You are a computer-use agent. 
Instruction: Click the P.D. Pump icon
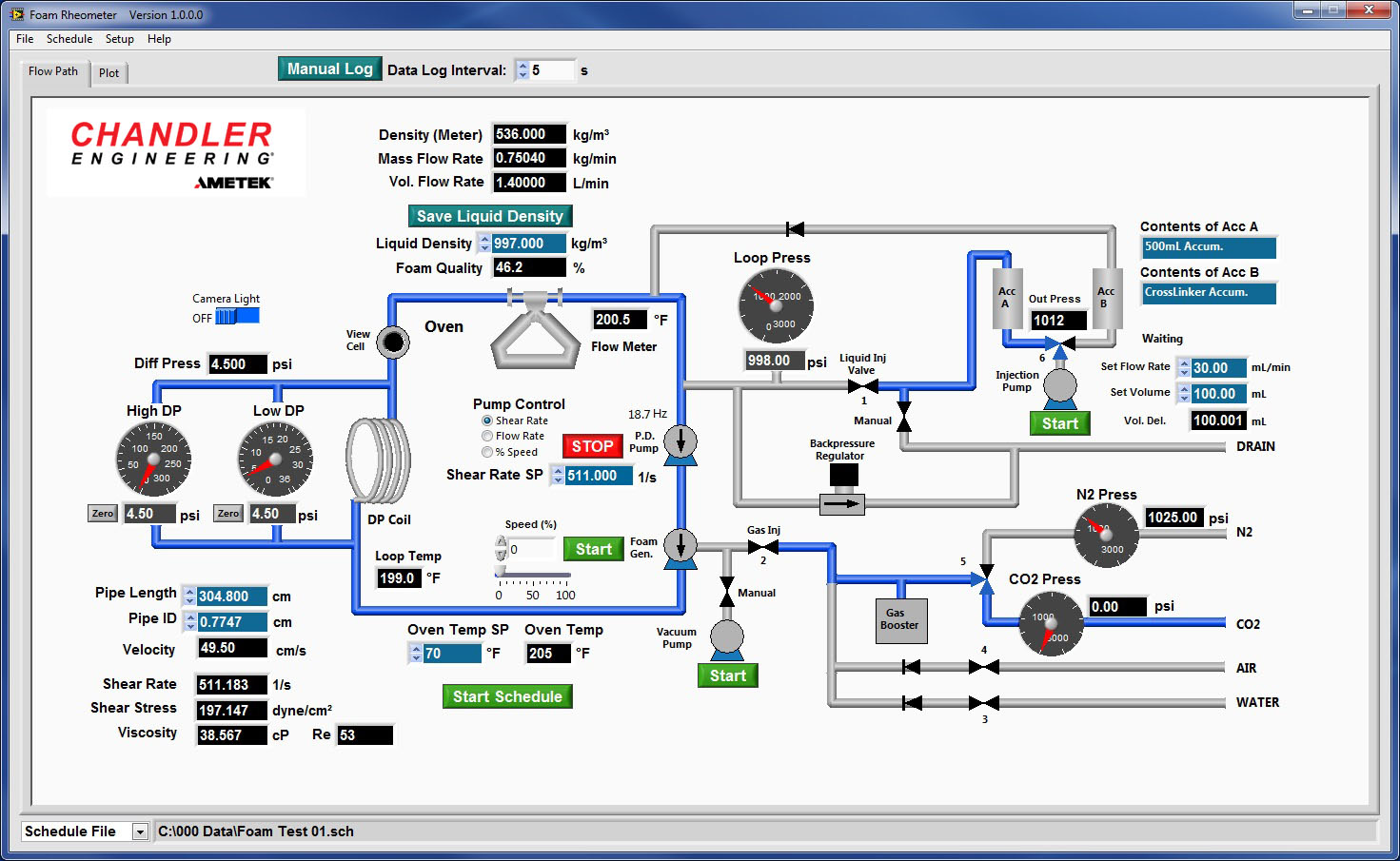680,443
